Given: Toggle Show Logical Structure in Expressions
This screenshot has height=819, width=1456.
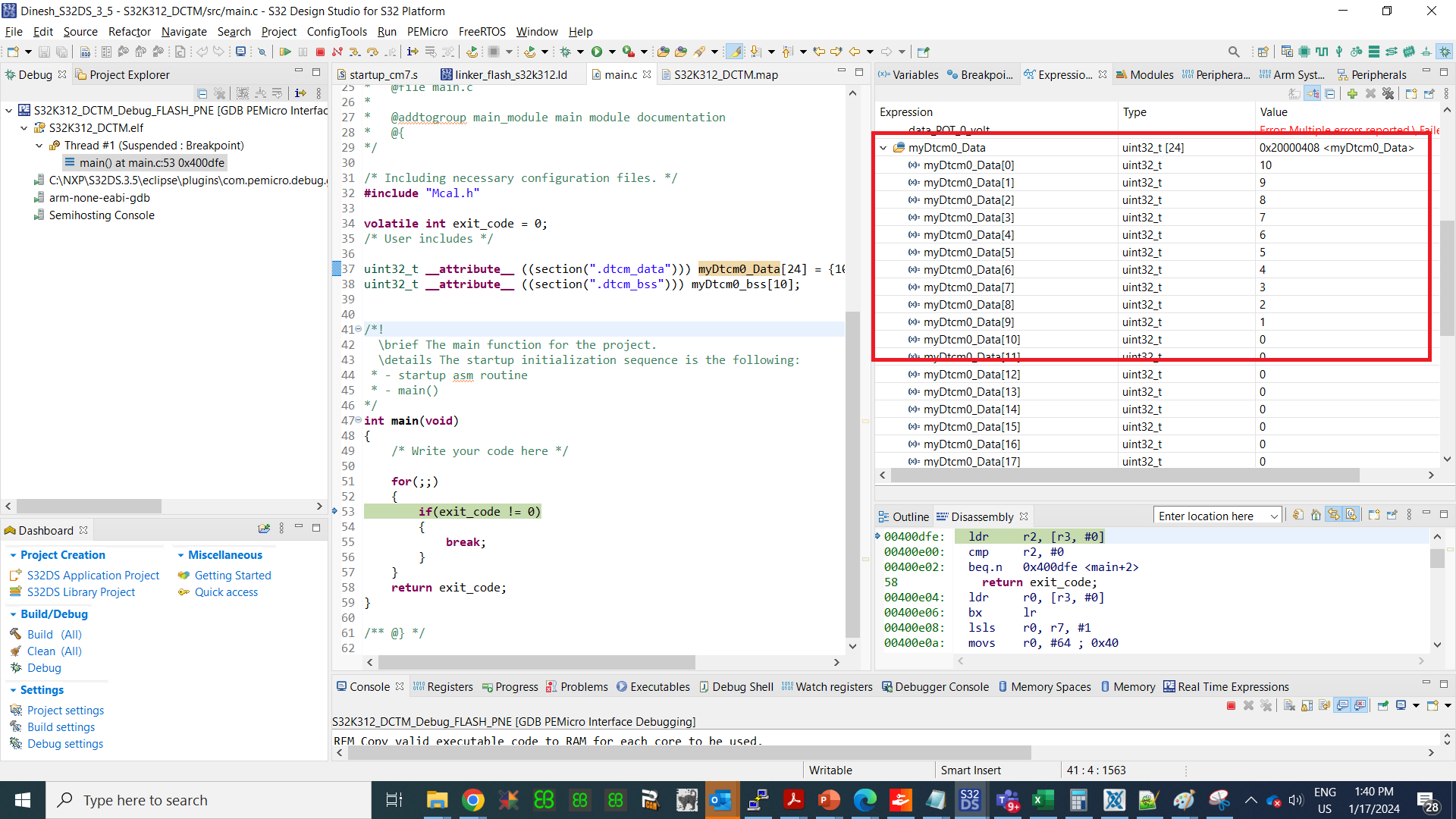Looking at the screenshot, I should point(1312,93).
